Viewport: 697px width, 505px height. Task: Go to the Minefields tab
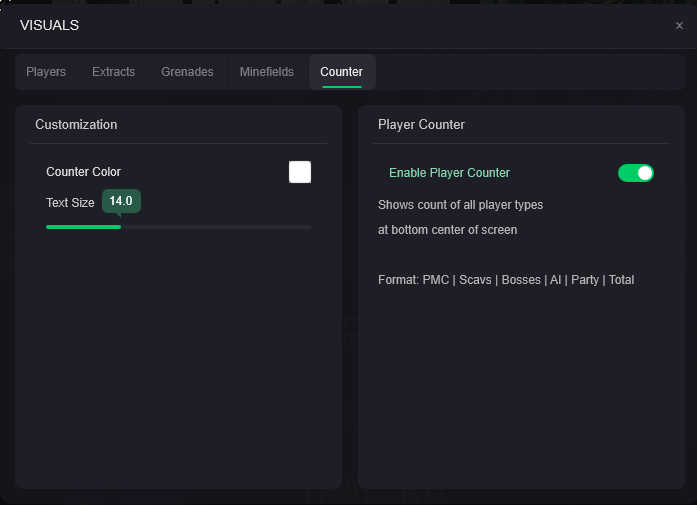pos(267,72)
